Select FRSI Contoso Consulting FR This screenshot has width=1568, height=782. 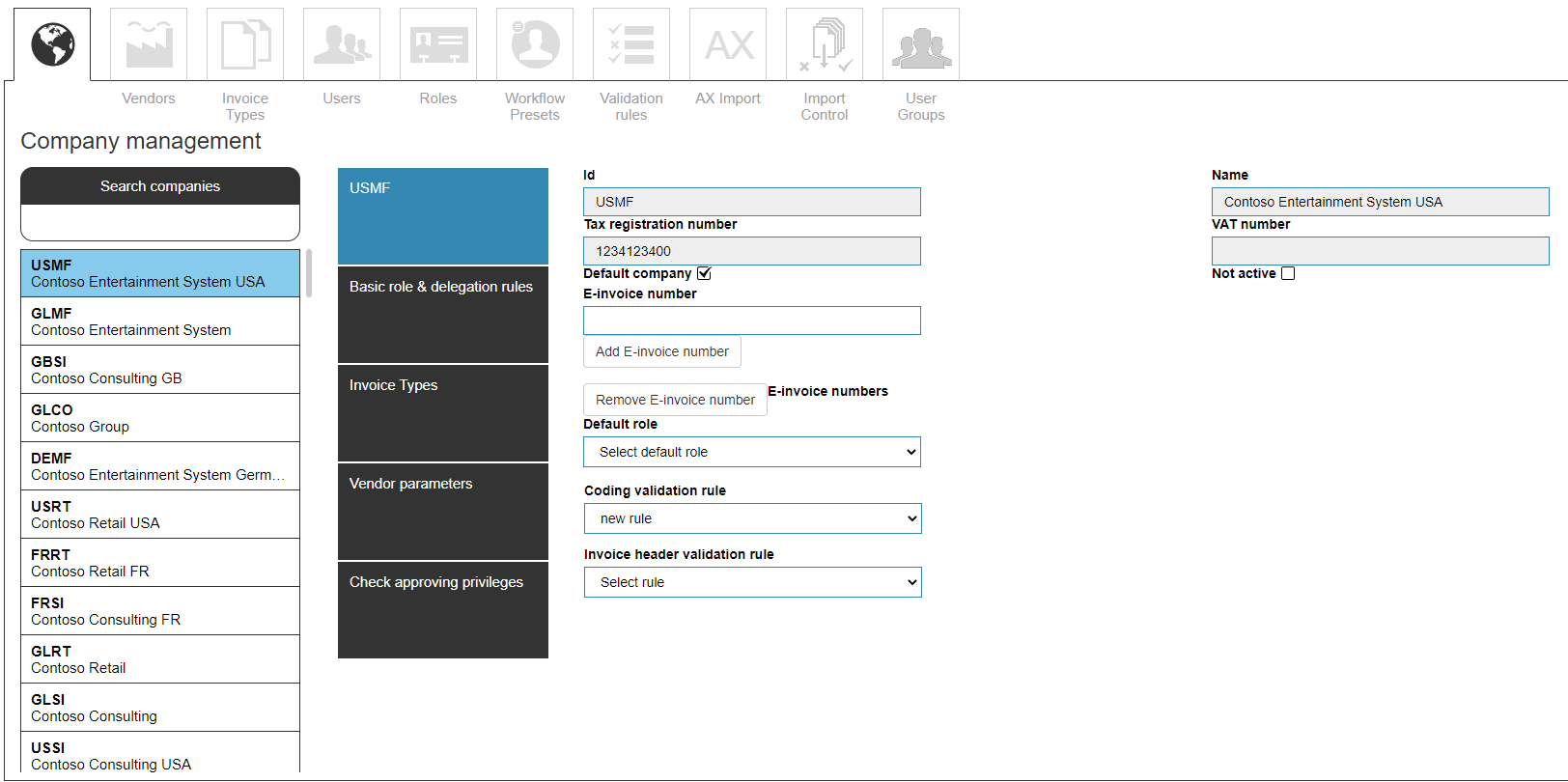pyautogui.click(x=160, y=611)
